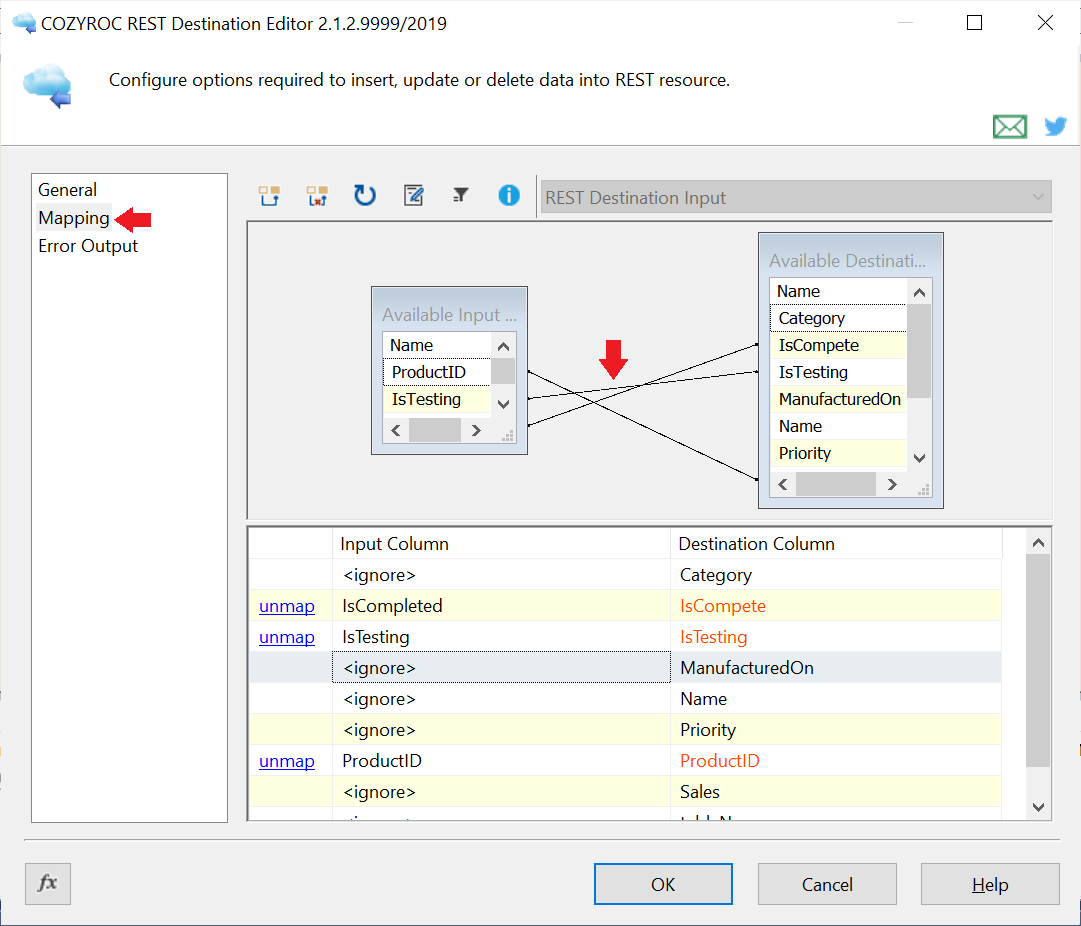The width and height of the screenshot is (1081, 926).
Task: Click scroll-right arrow in Available Destination list
Action: (x=892, y=484)
